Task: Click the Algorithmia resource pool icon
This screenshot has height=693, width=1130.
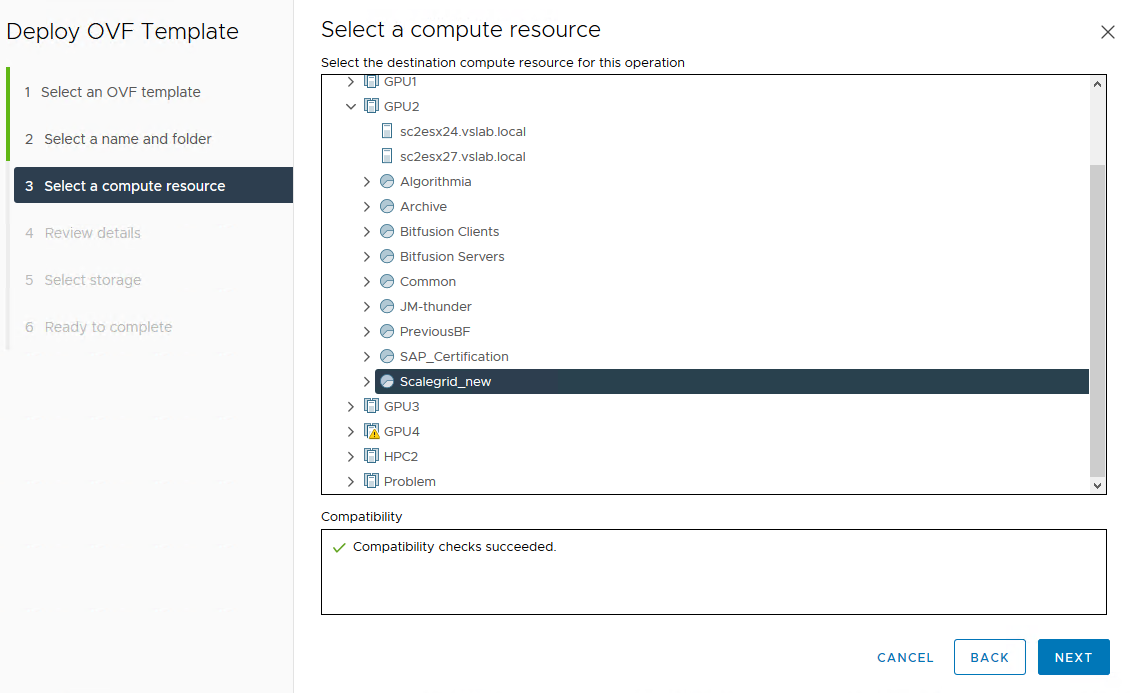Action: (x=387, y=181)
